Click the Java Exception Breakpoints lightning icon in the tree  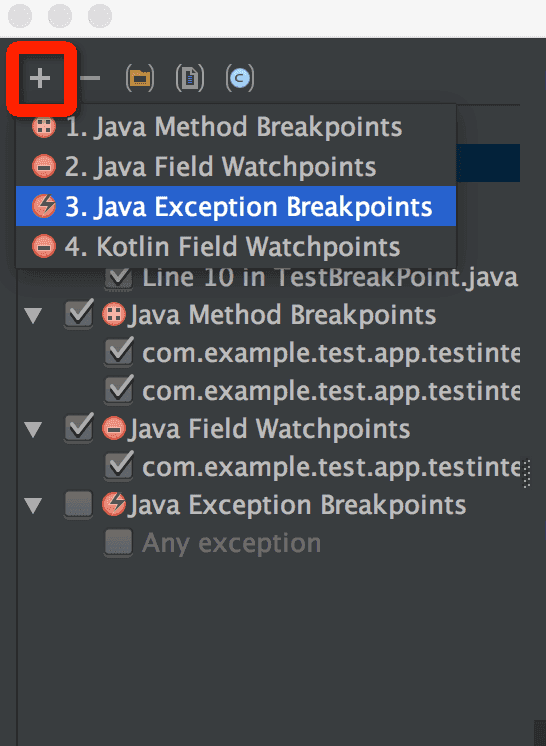point(114,505)
